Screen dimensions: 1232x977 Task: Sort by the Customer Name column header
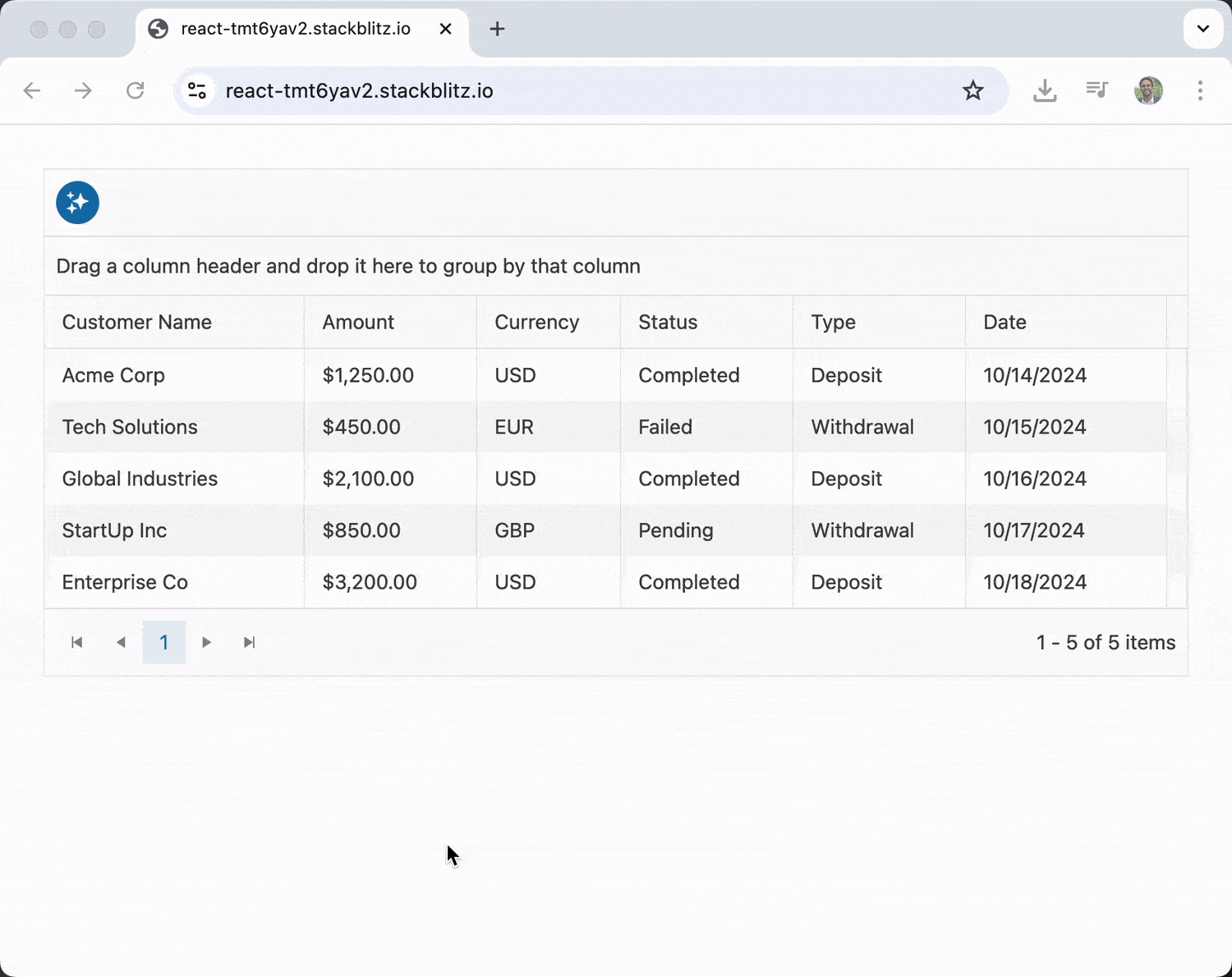coord(137,322)
